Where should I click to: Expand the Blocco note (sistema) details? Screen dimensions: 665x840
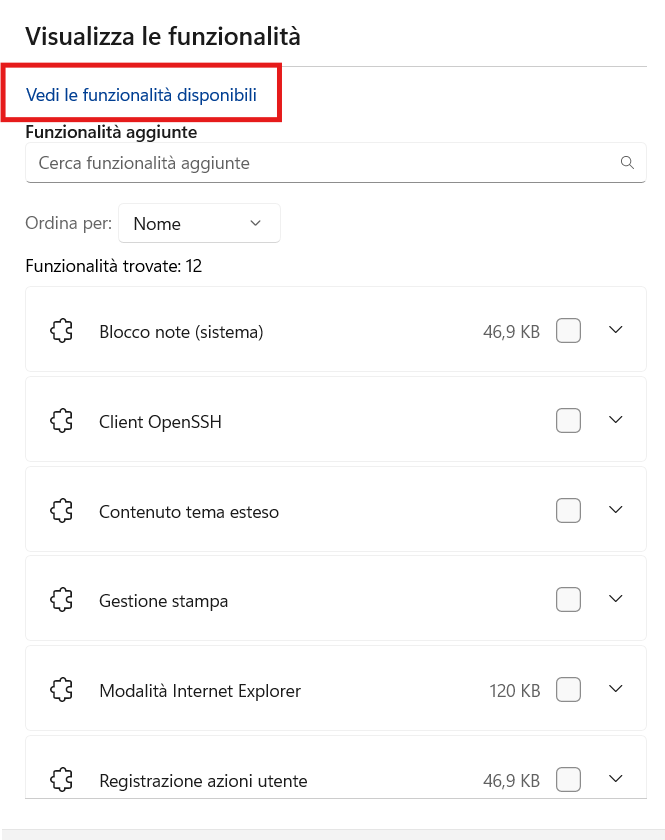click(x=616, y=330)
